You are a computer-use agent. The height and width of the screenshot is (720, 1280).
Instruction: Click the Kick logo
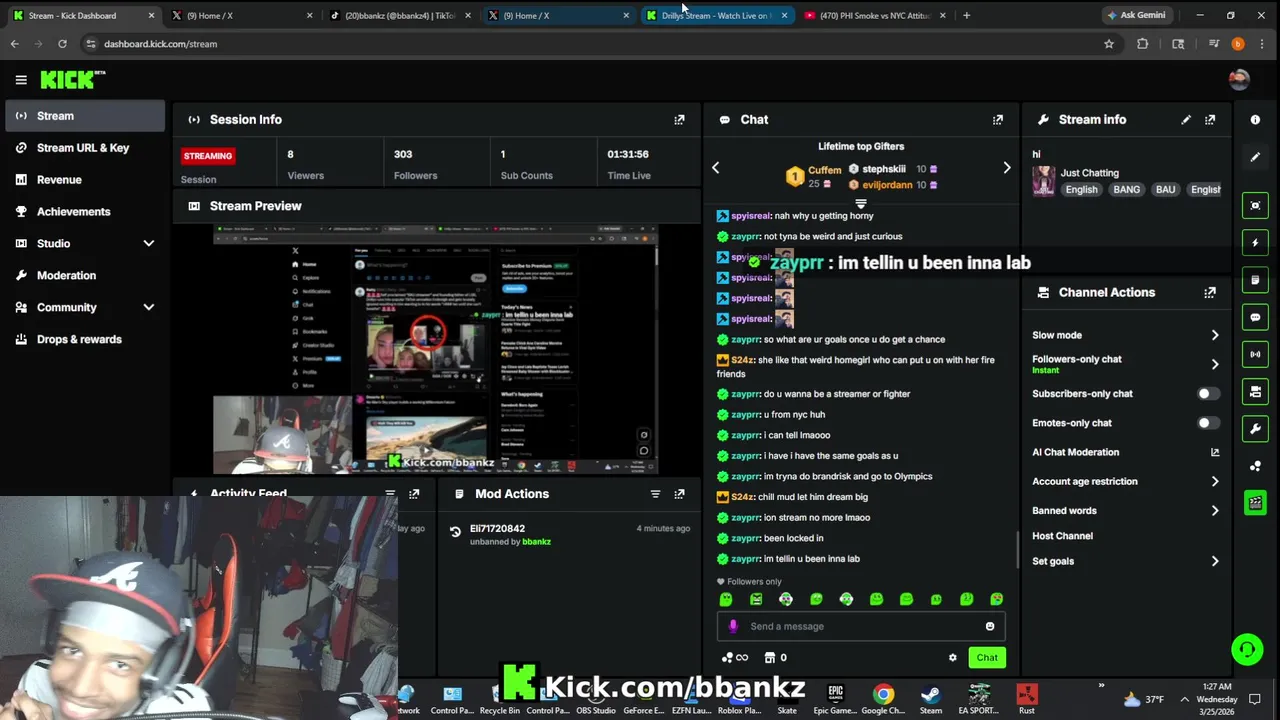click(73, 80)
